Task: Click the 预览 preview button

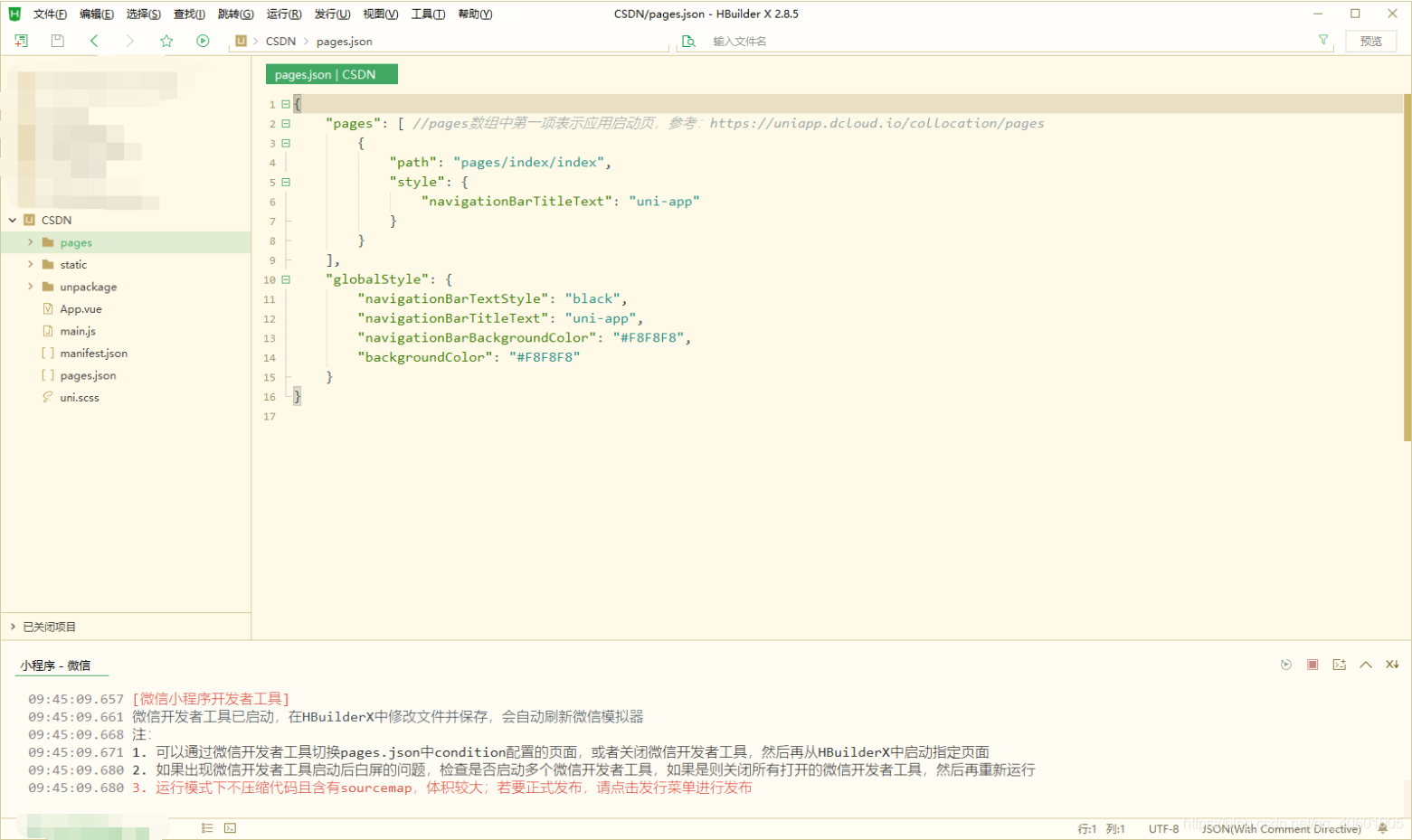Action: click(x=1371, y=41)
